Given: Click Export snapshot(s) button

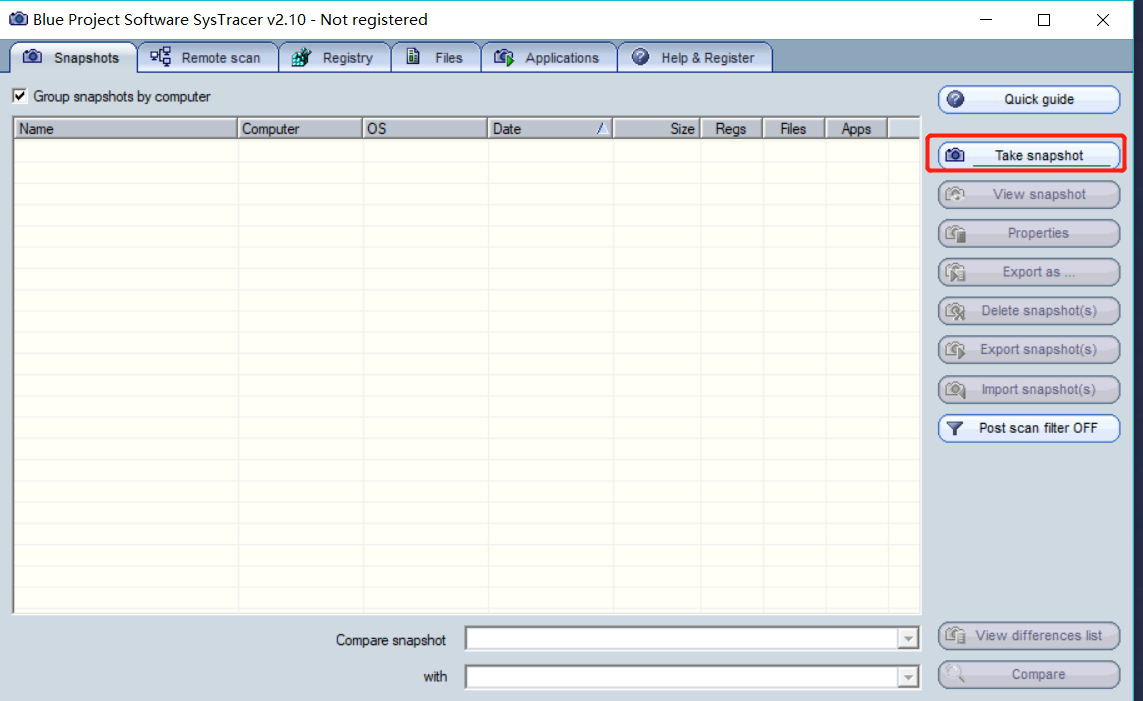Looking at the screenshot, I should [1029, 350].
